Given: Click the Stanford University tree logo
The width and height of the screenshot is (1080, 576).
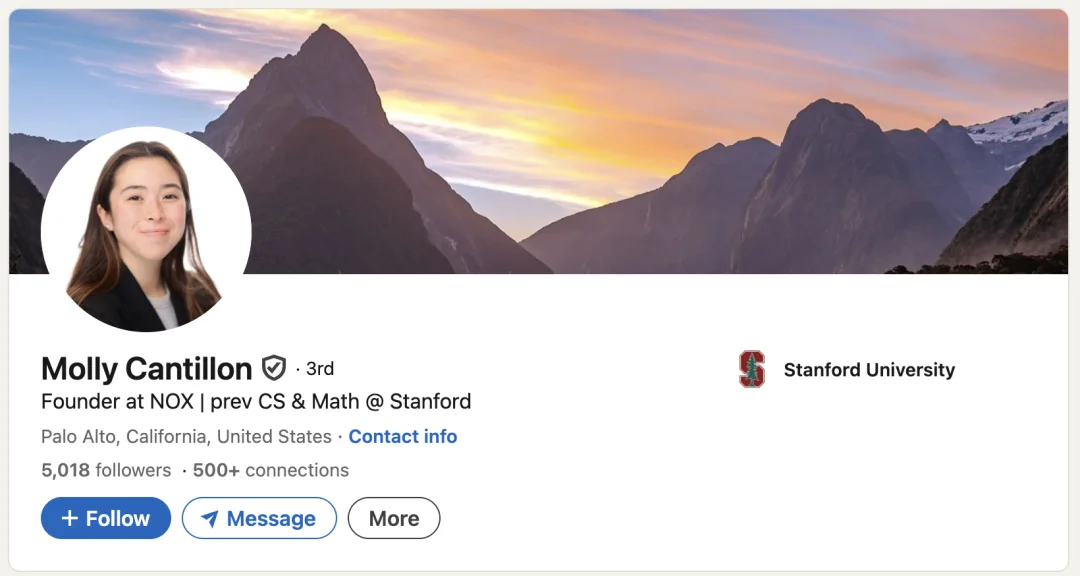Looking at the screenshot, I should pyautogui.click(x=751, y=369).
